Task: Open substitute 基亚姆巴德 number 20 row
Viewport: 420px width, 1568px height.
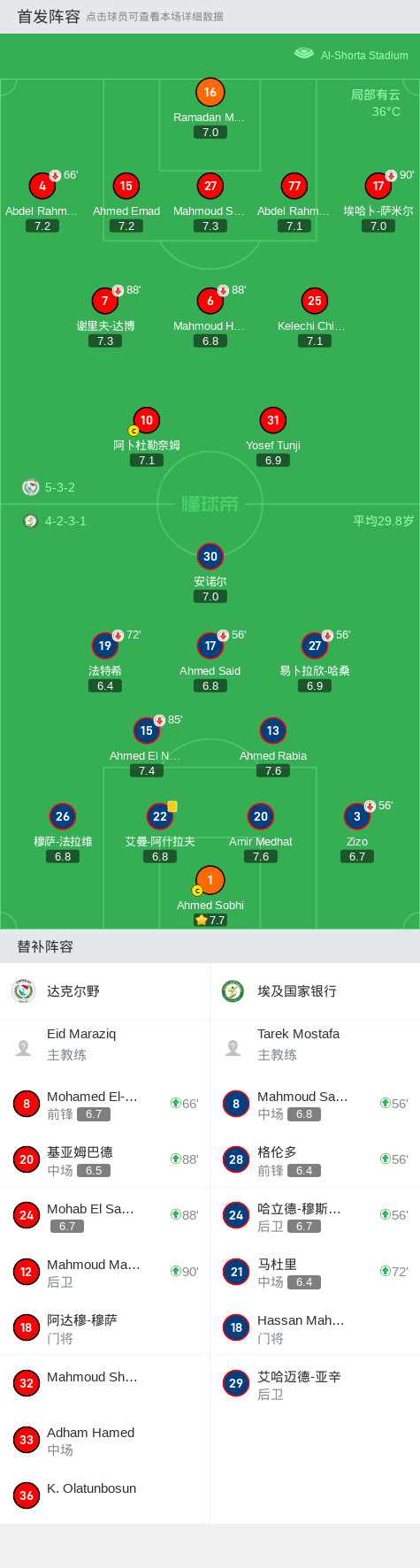Action: pyautogui.click(x=104, y=1159)
